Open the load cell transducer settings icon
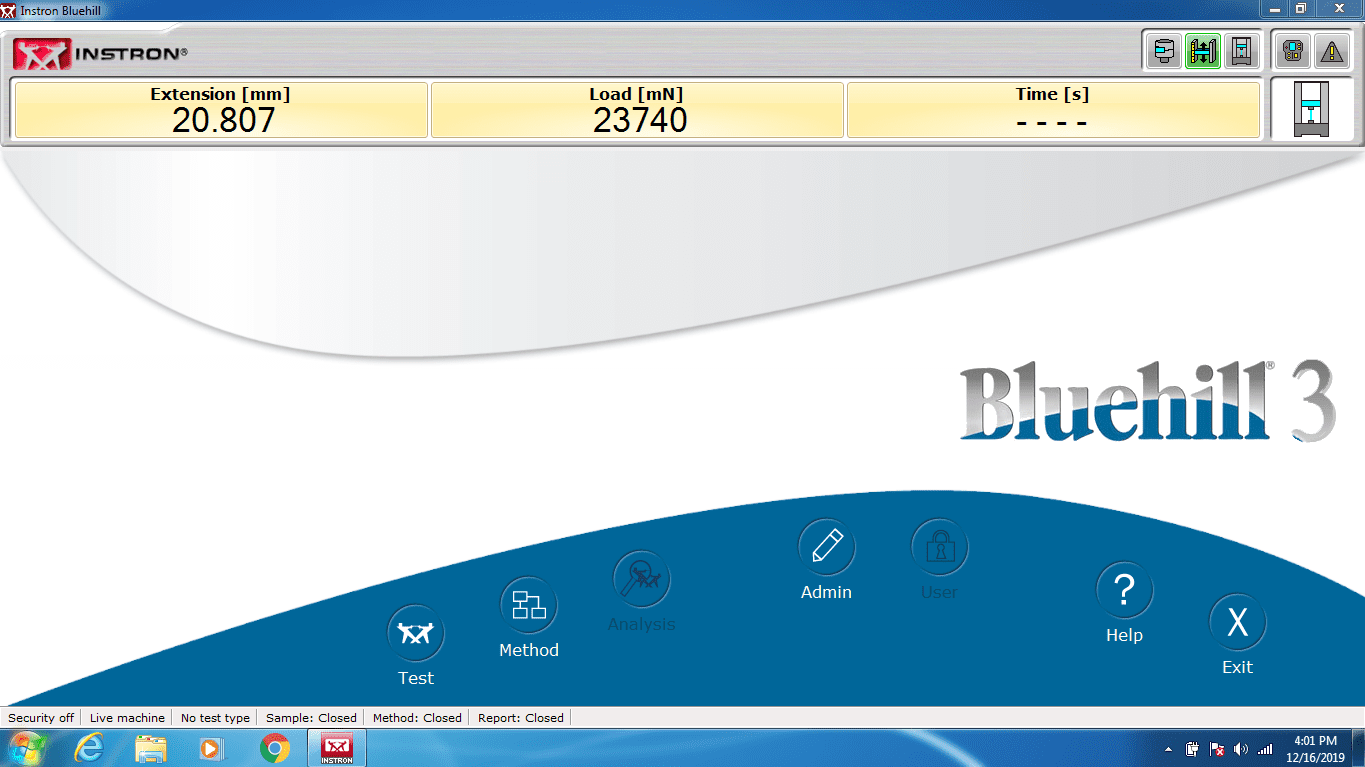This screenshot has width=1365, height=767. coord(1163,51)
